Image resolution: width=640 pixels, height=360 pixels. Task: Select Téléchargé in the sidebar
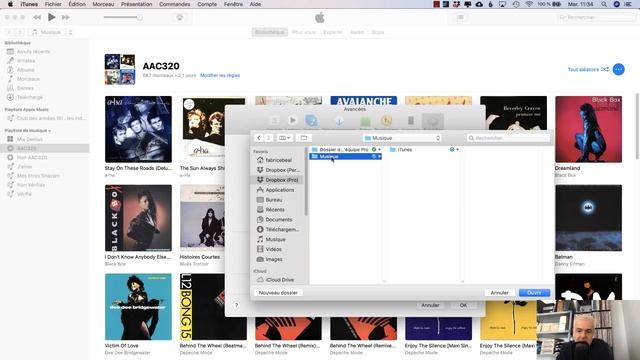point(29,97)
